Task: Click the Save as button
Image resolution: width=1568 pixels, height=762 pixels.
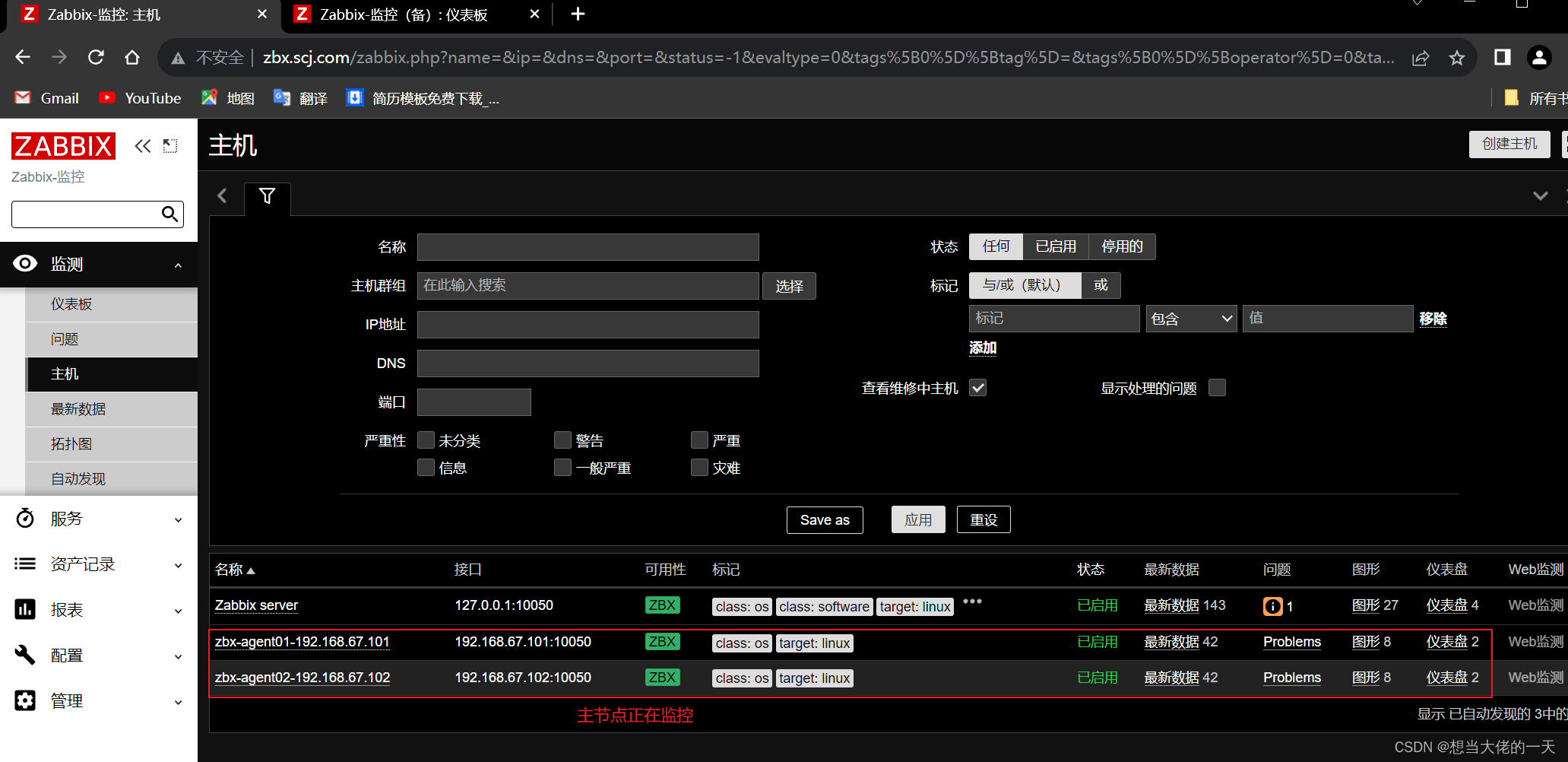Action: click(825, 520)
